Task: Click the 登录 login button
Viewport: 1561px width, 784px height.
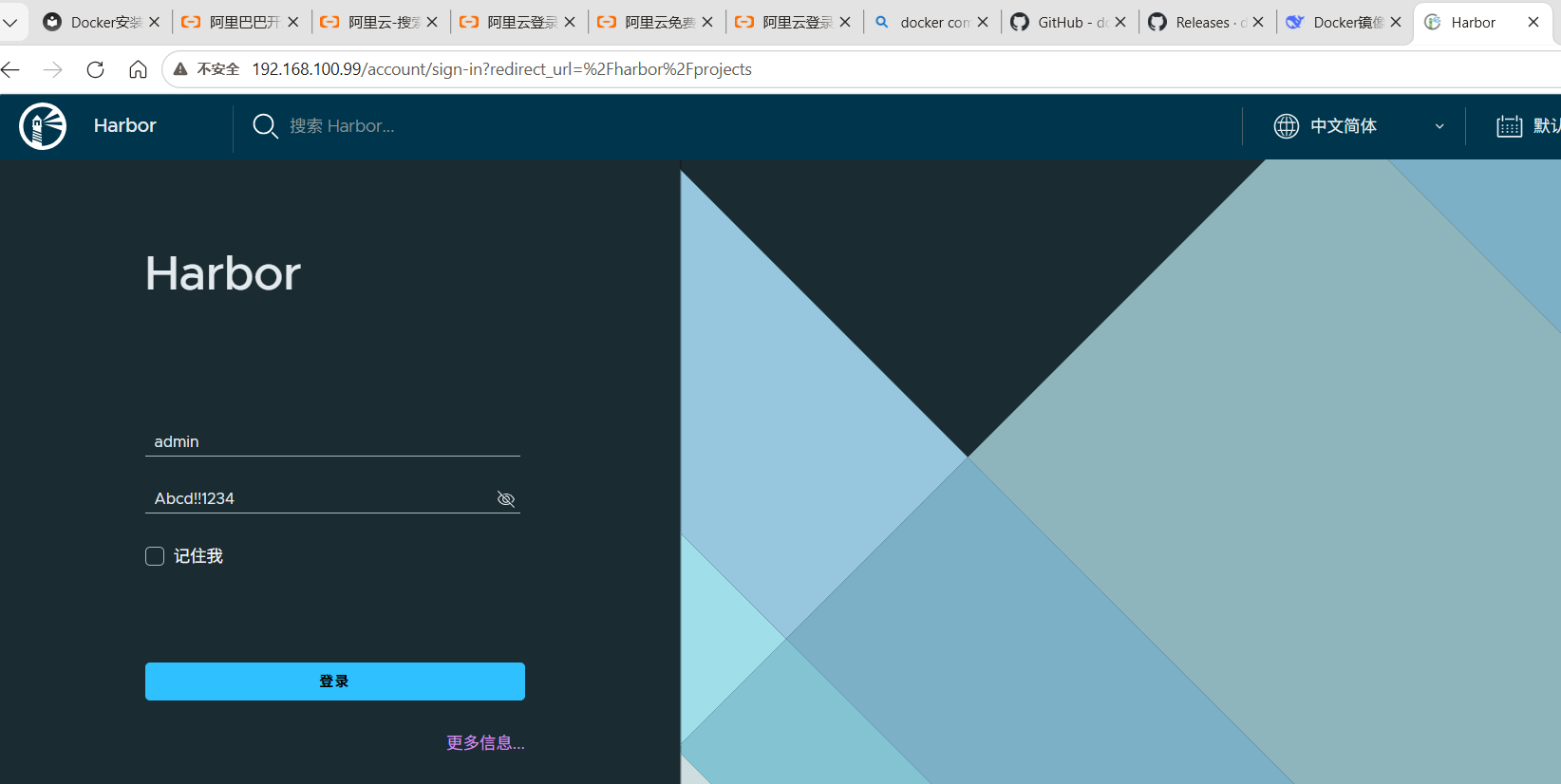Action: coord(335,681)
